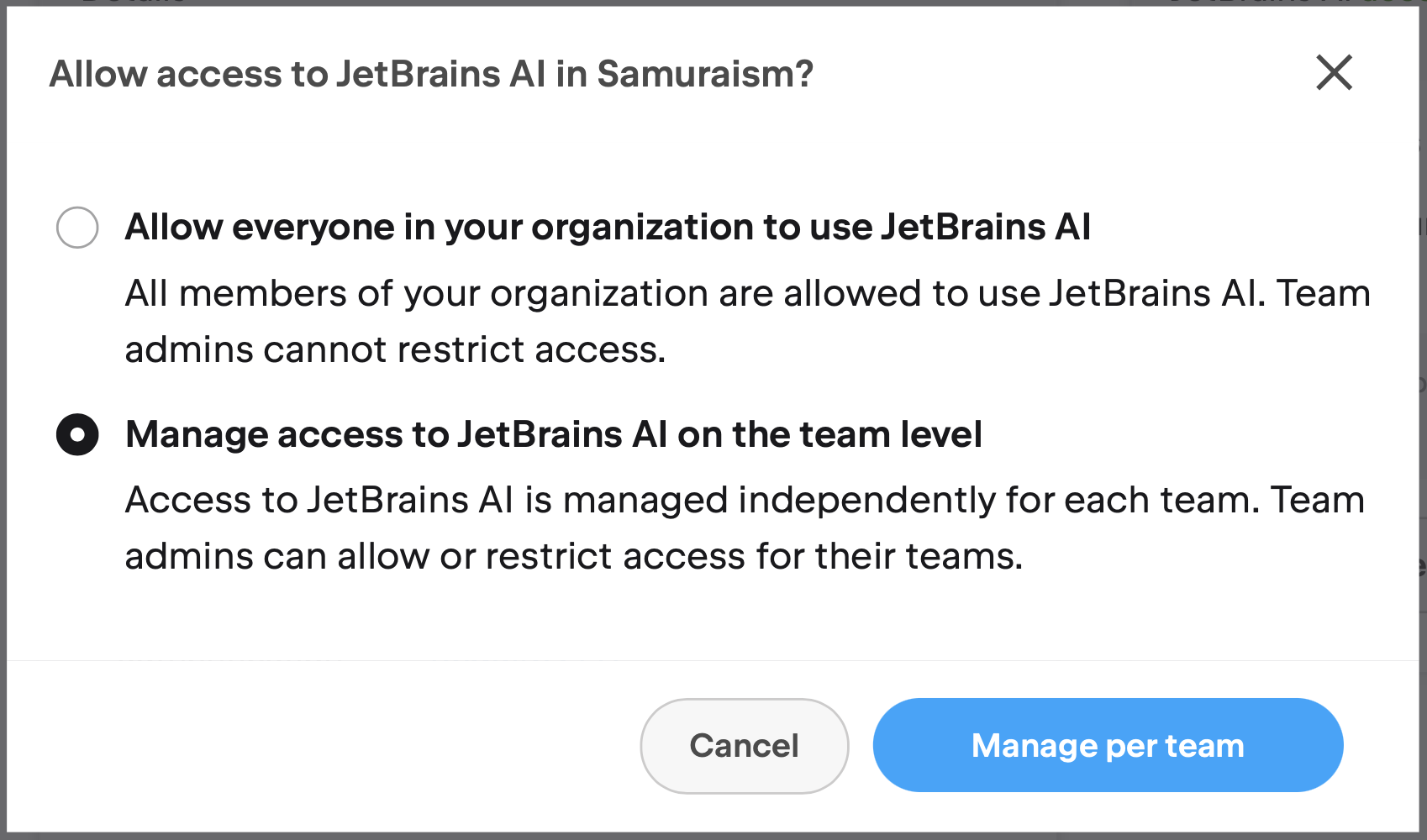This screenshot has width=1427, height=840.
Task: Click the 'Manage access to JetBrains AI' label text
Action: click(553, 435)
